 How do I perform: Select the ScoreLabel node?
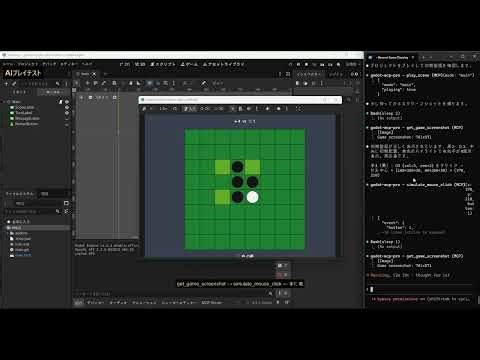(x=25, y=107)
